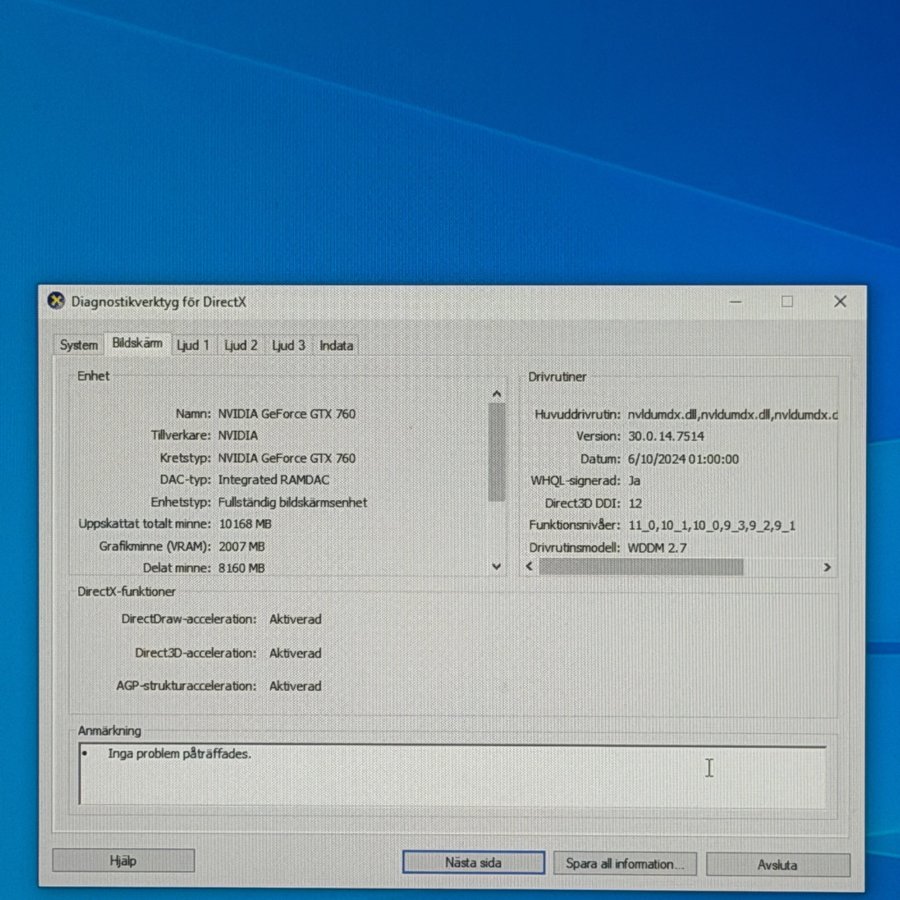Viewport: 900px width, 900px height.
Task: Click the Enhet vertical scrollbar thumb
Action: click(x=496, y=450)
